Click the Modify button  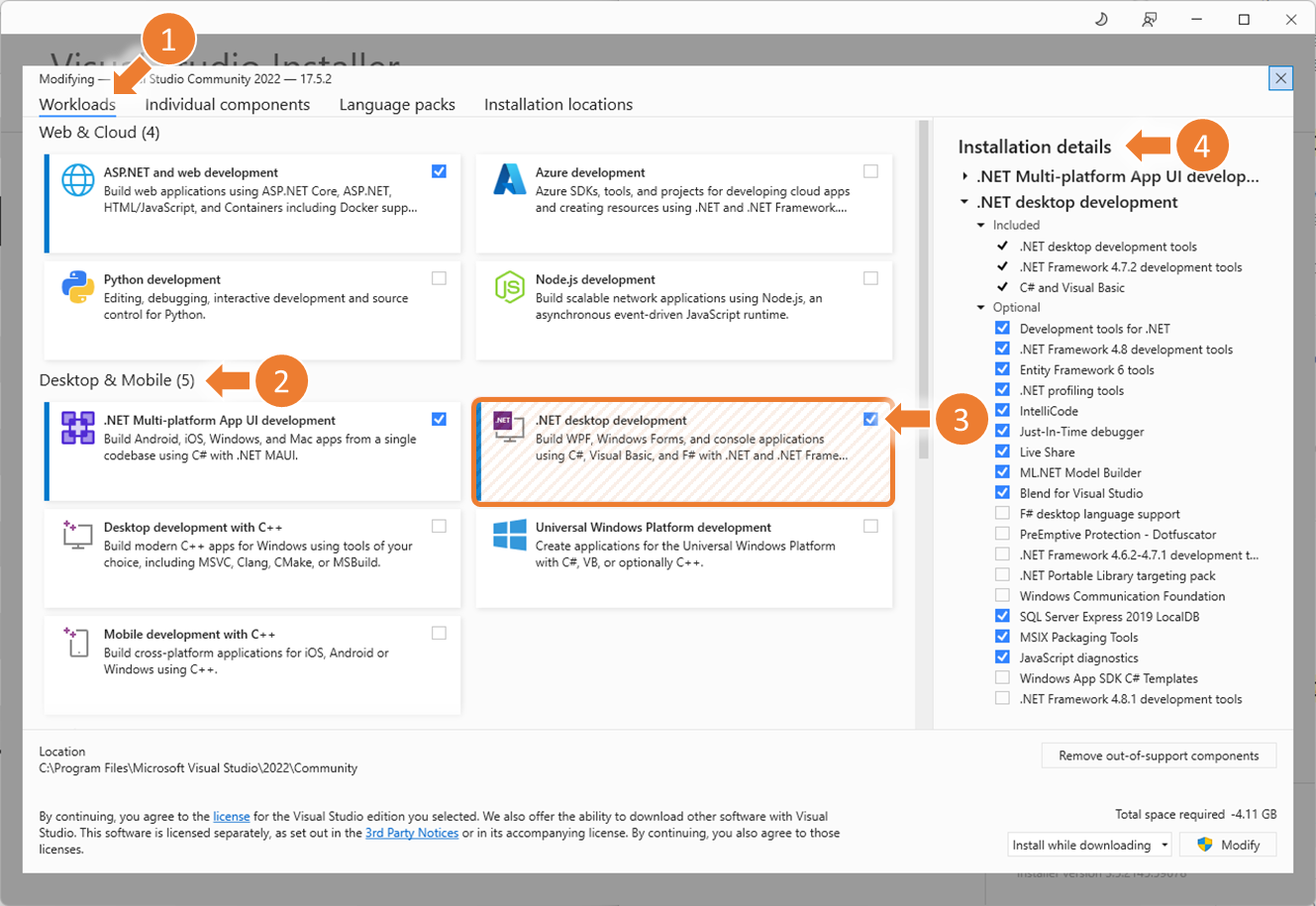click(x=1230, y=845)
